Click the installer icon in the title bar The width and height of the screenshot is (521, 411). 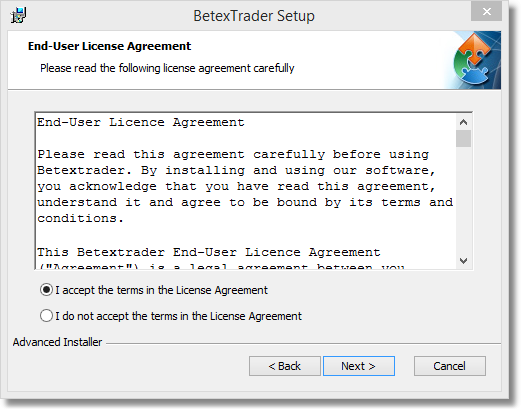[x=18, y=15]
